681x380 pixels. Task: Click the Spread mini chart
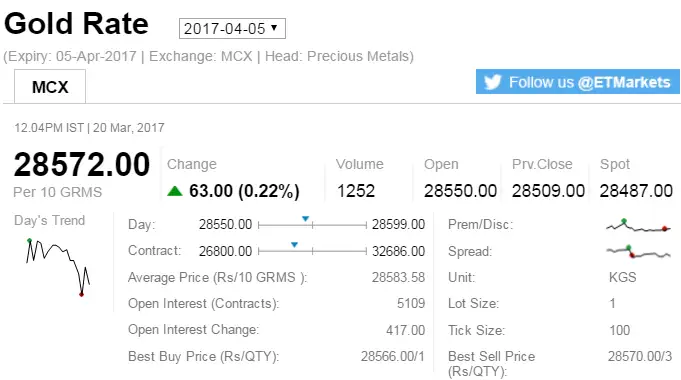pyautogui.click(x=638, y=251)
